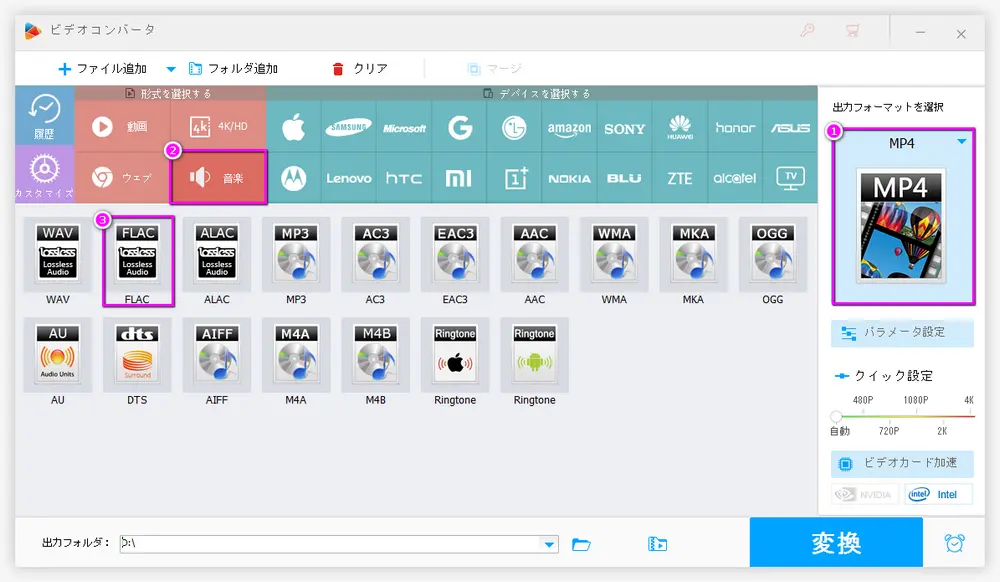Click the quick setting resolution slider
This screenshot has width=1000, height=582.
[902, 415]
